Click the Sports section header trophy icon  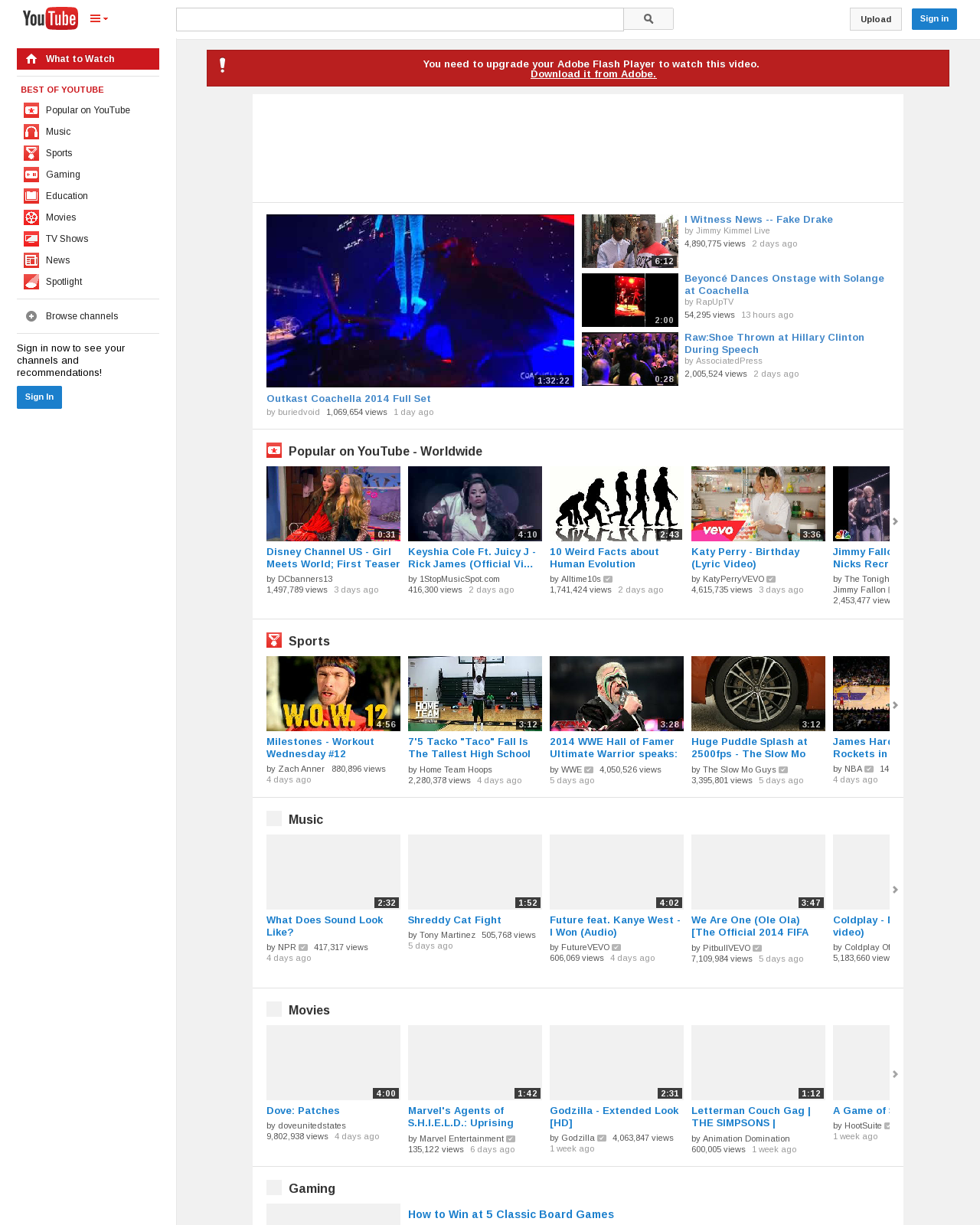tap(274, 640)
